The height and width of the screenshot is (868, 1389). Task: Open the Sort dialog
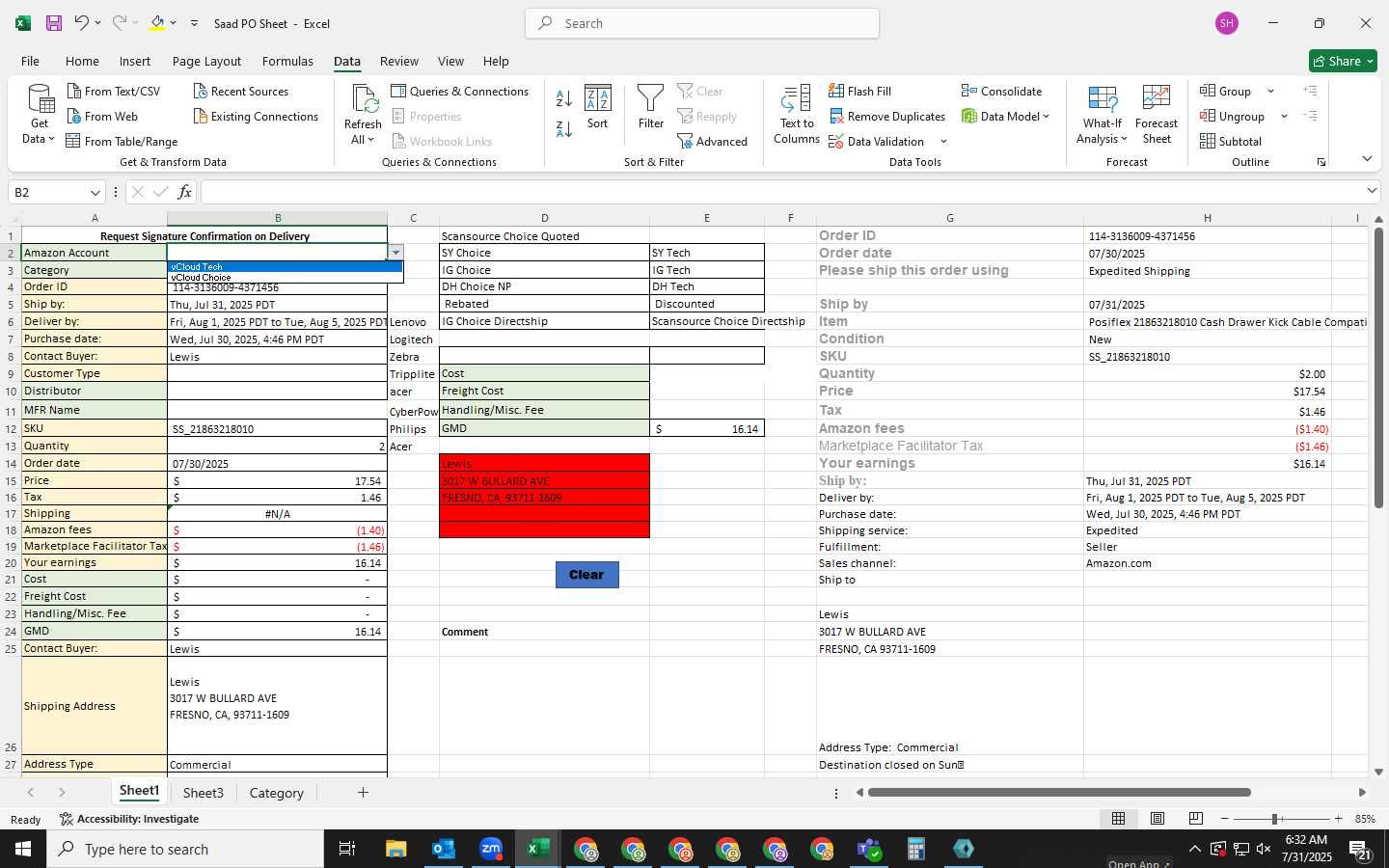(x=598, y=107)
